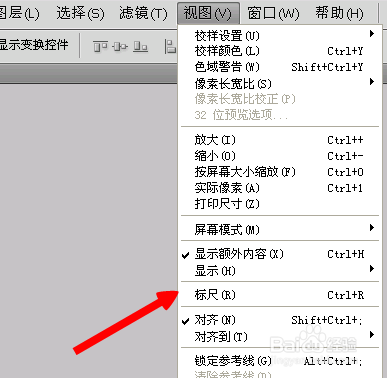Open the 帮助(H) menu
387x378 pixels.
[x=339, y=13]
